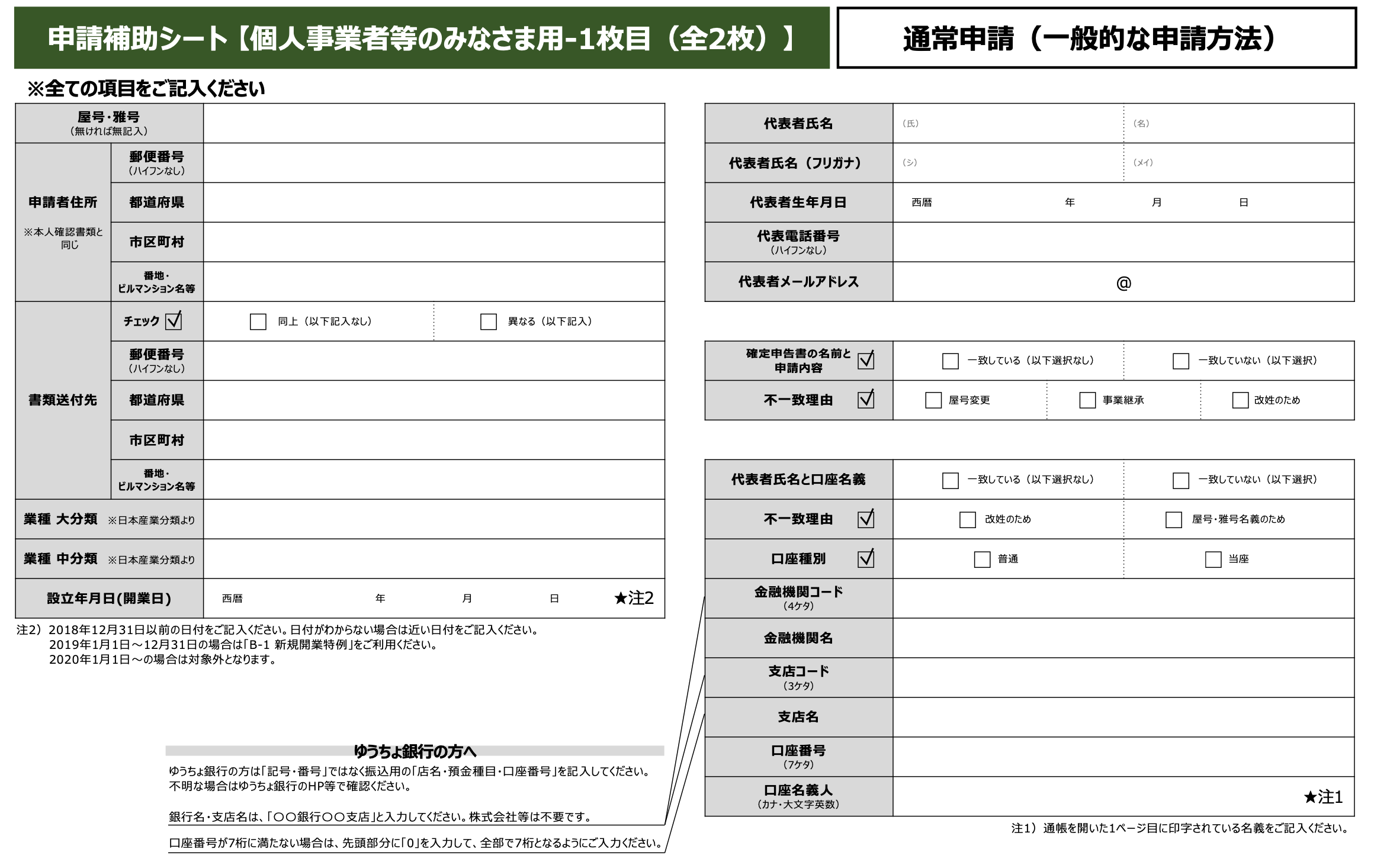Image resolution: width=1374 pixels, height=868 pixels.
Task: Check 一致していない in the 代表者氏名と口座名義 row
Action: click(1181, 480)
